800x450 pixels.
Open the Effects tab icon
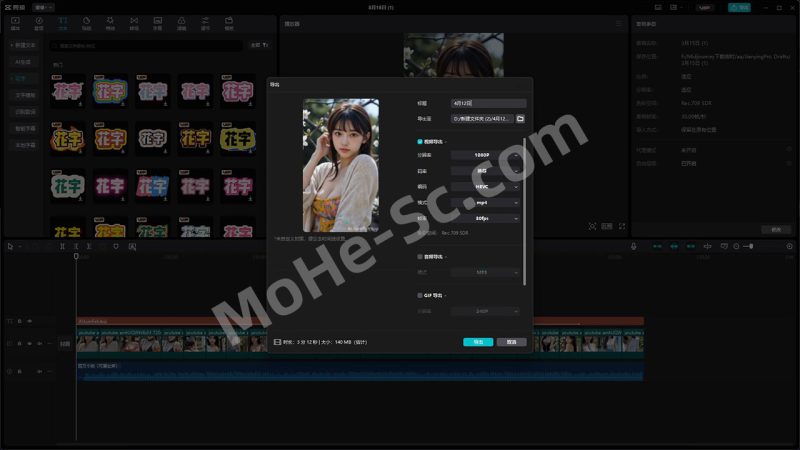pyautogui.click(x=110, y=23)
